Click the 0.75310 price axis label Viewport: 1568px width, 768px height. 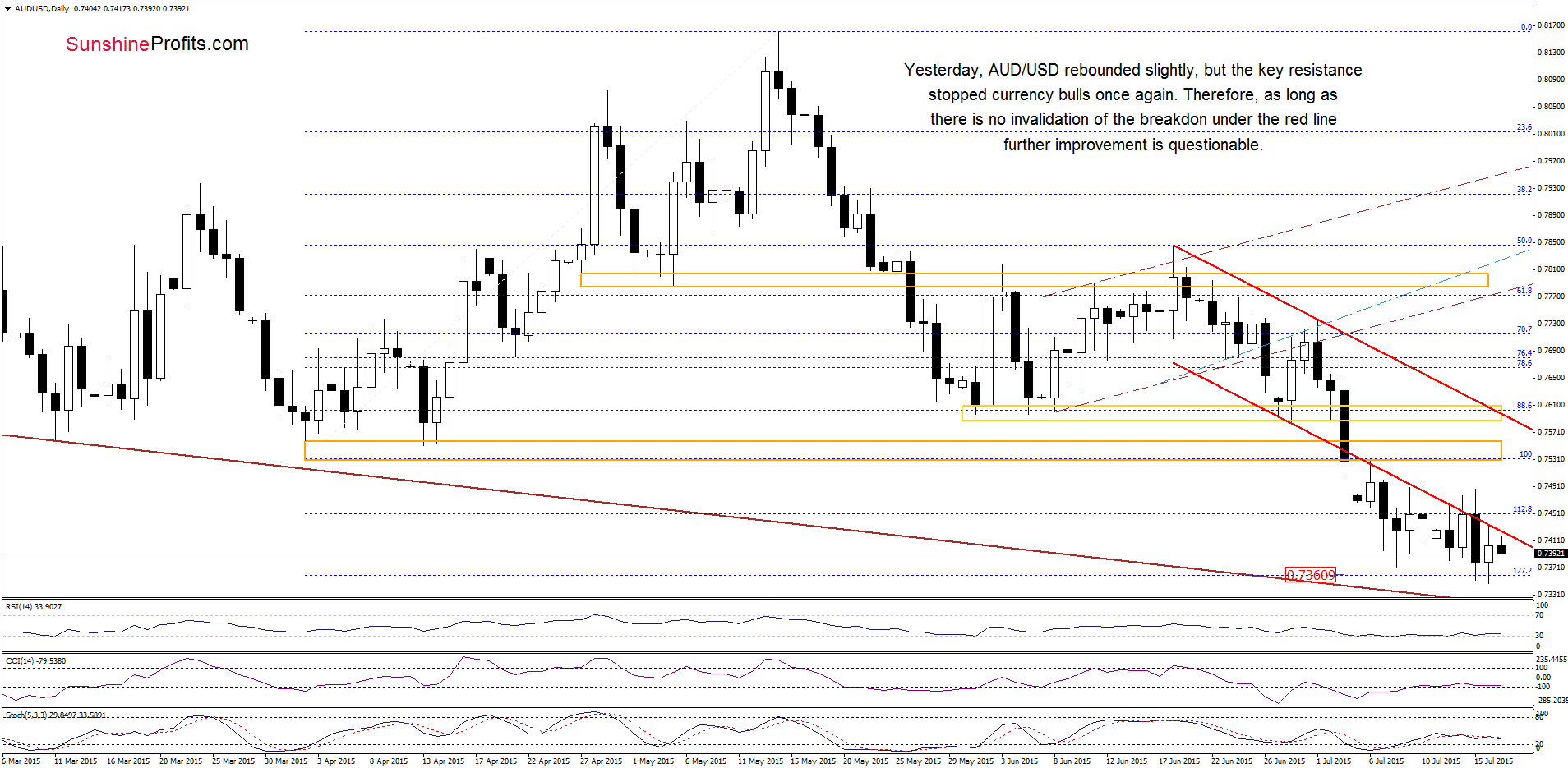1551,459
